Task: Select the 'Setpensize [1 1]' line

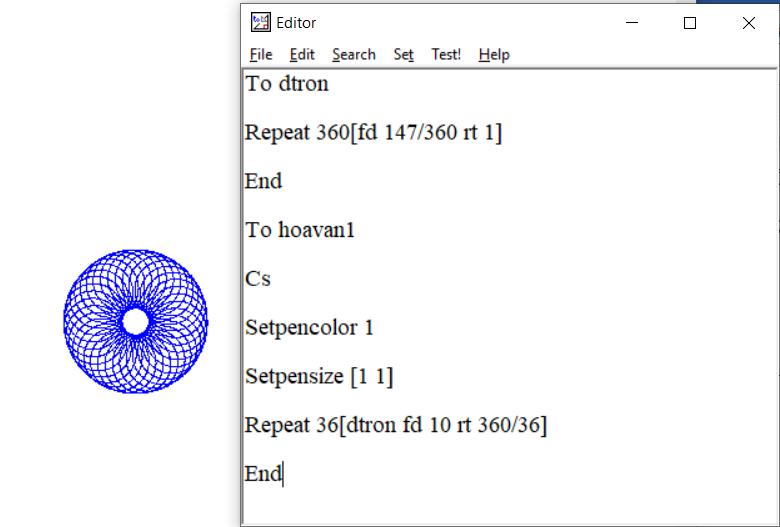Action: point(319,376)
